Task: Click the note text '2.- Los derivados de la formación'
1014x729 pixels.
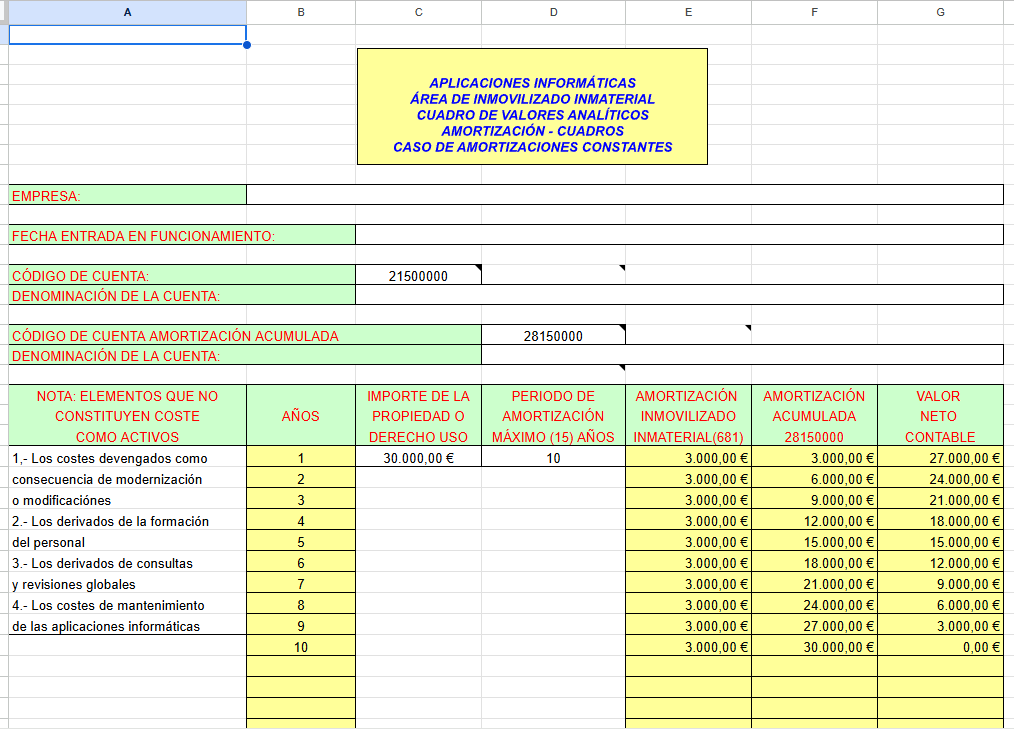Action: [110, 521]
